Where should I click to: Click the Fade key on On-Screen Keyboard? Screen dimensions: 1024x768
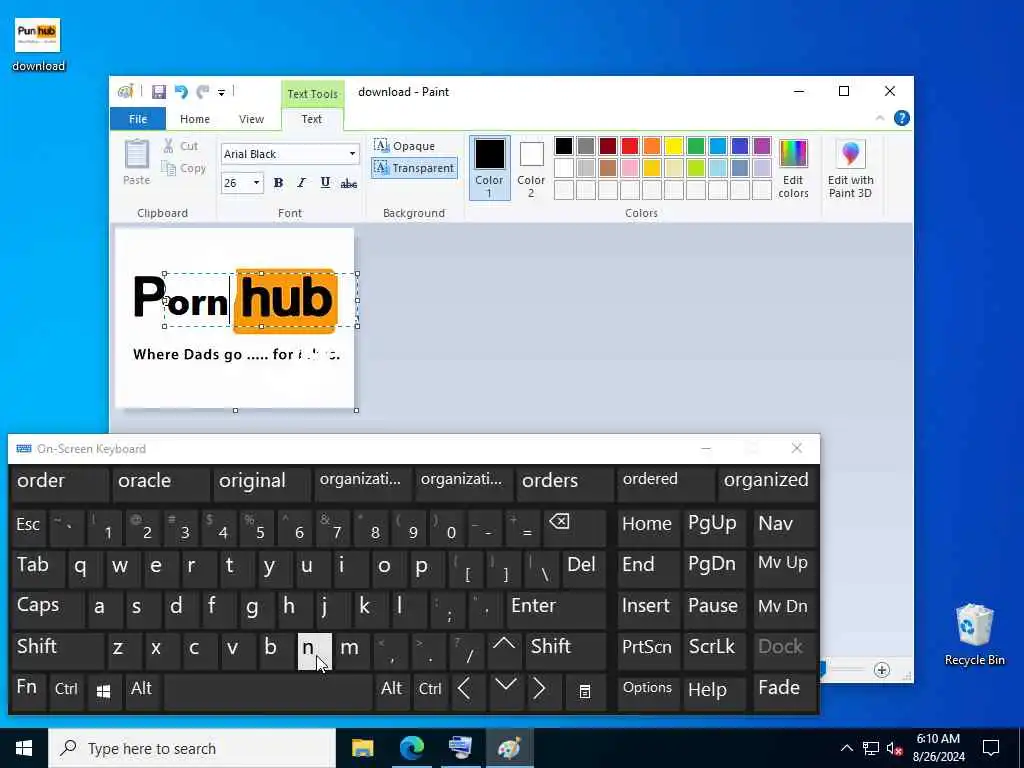pyautogui.click(x=784, y=691)
